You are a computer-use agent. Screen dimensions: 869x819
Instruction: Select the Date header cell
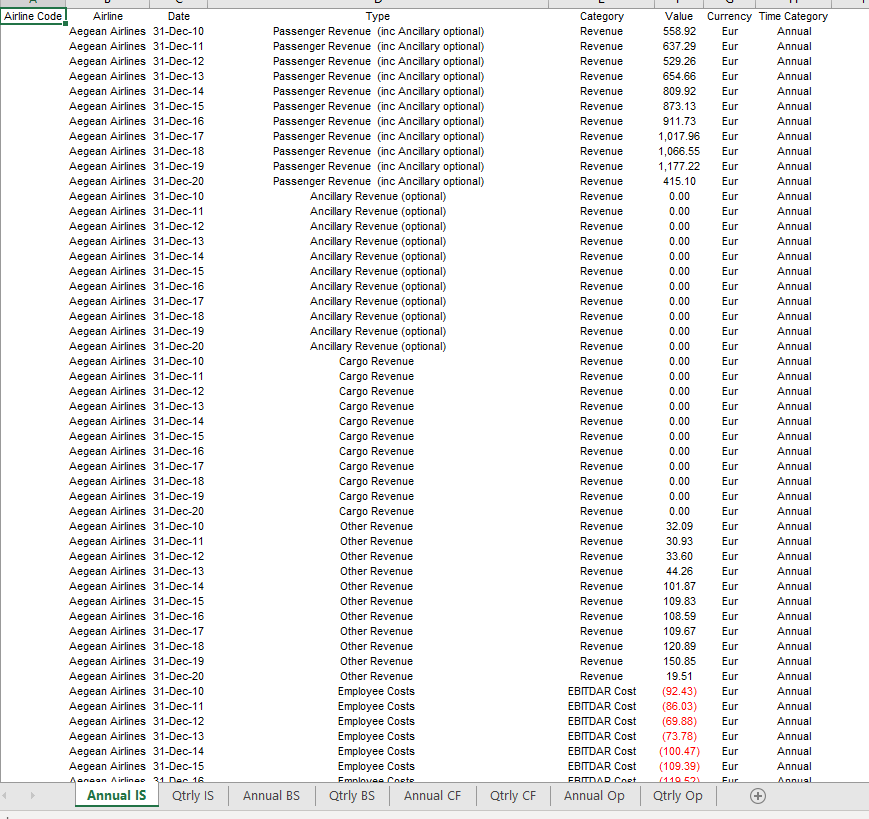pyautogui.click(x=178, y=16)
